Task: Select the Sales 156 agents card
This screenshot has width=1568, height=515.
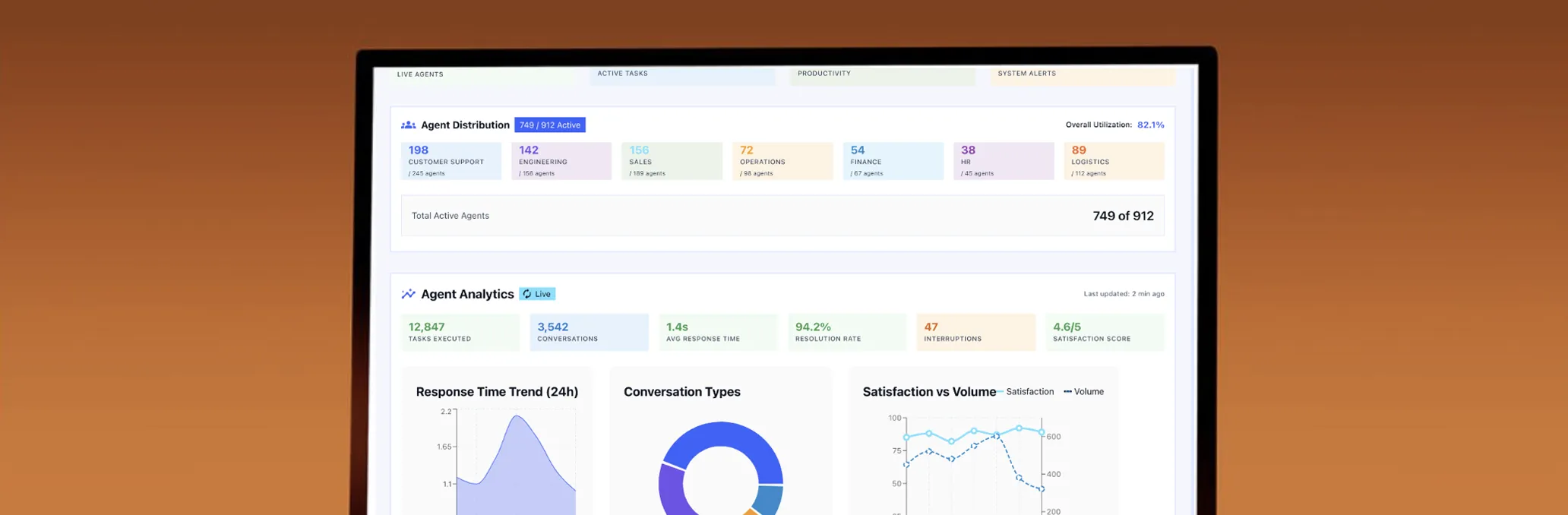Action: point(672,161)
